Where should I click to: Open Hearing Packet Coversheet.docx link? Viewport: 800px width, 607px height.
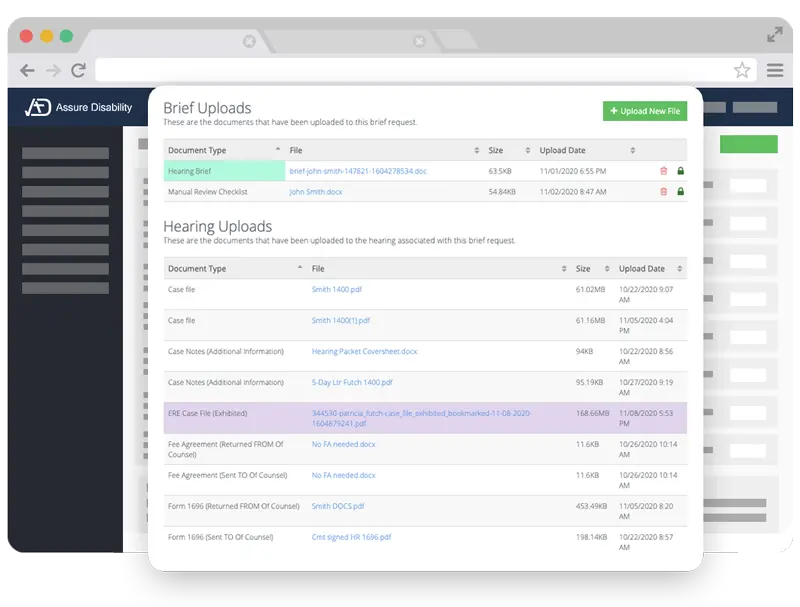pos(364,351)
